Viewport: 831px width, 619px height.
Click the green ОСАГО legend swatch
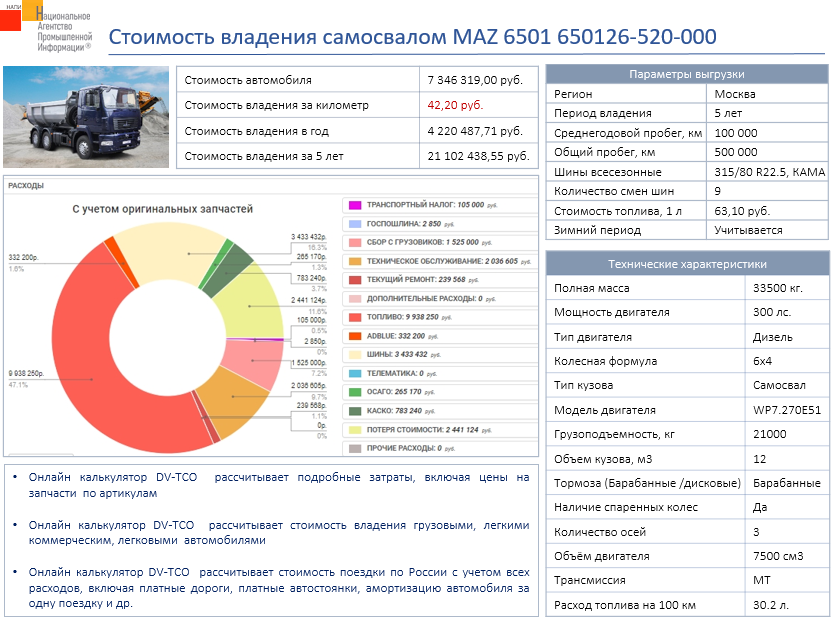tap(354, 392)
